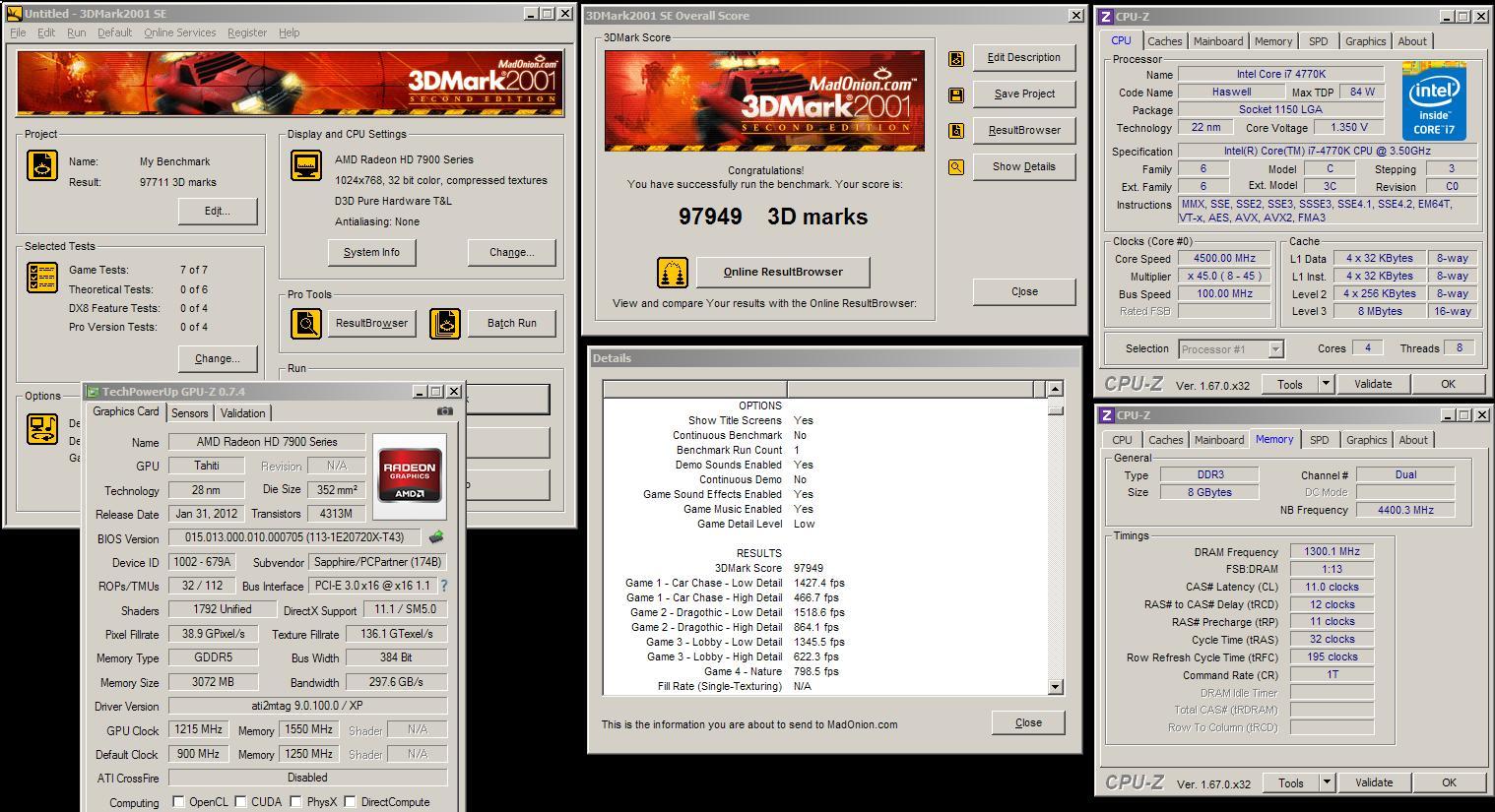The width and height of the screenshot is (1495, 812).
Task: Open the Help menu in 3DMark2001
Action: 289,32
